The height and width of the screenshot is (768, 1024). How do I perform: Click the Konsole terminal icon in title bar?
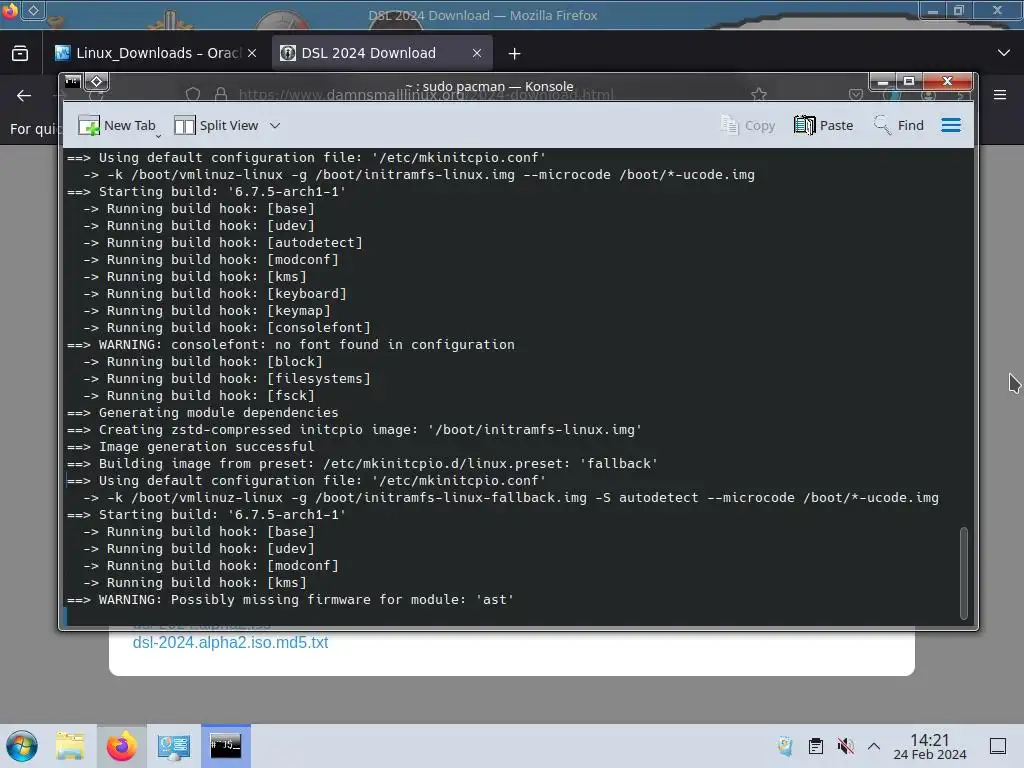[72, 82]
